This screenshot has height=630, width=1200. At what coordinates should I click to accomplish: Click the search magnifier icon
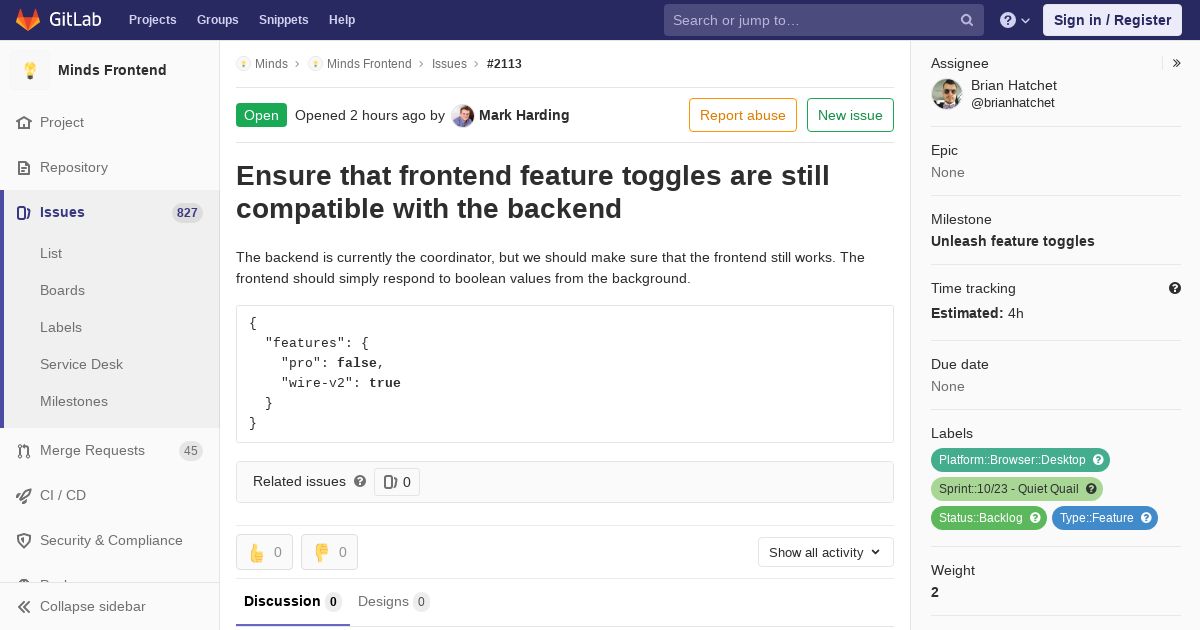point(967,20)
